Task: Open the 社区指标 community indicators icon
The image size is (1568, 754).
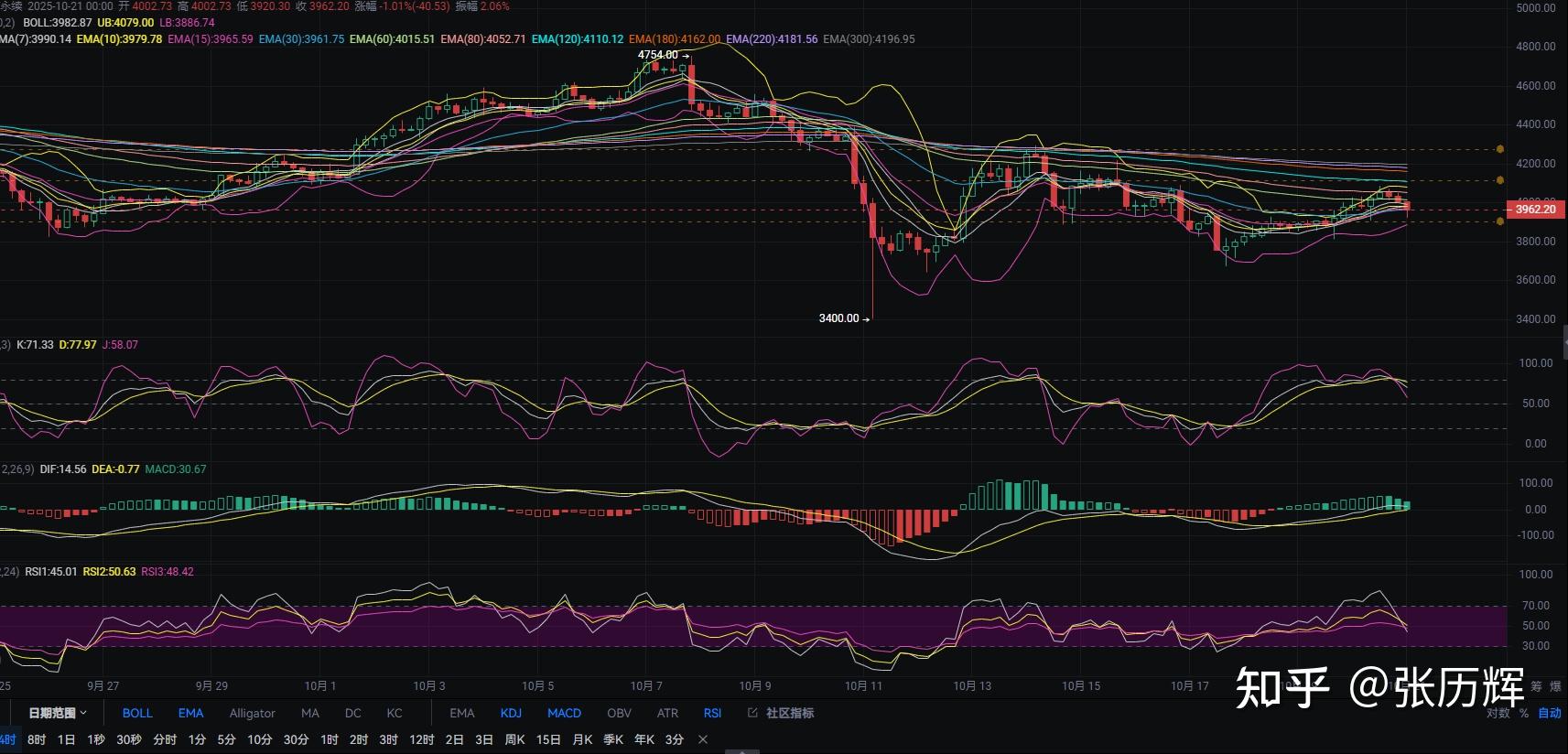Action: [x=753, y=713]
